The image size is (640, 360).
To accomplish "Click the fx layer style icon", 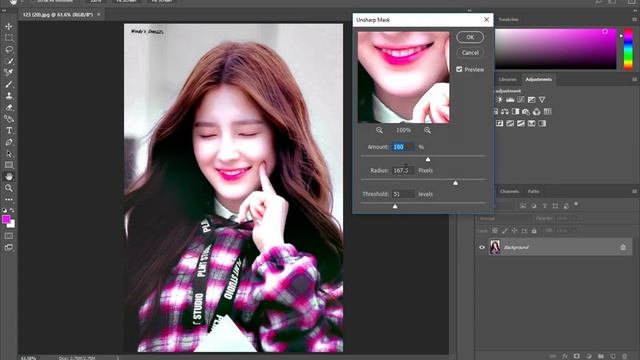I will (565, 356).
